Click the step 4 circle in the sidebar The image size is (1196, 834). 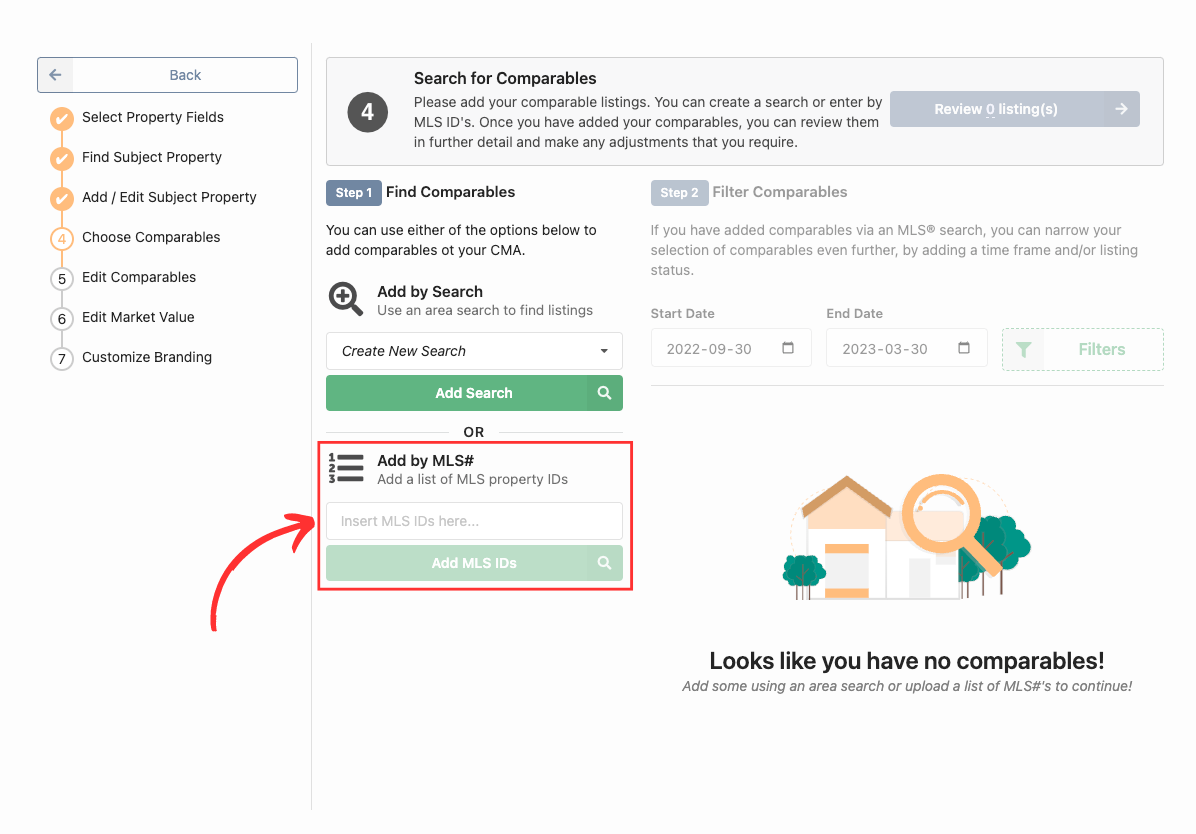click(62, 239)
